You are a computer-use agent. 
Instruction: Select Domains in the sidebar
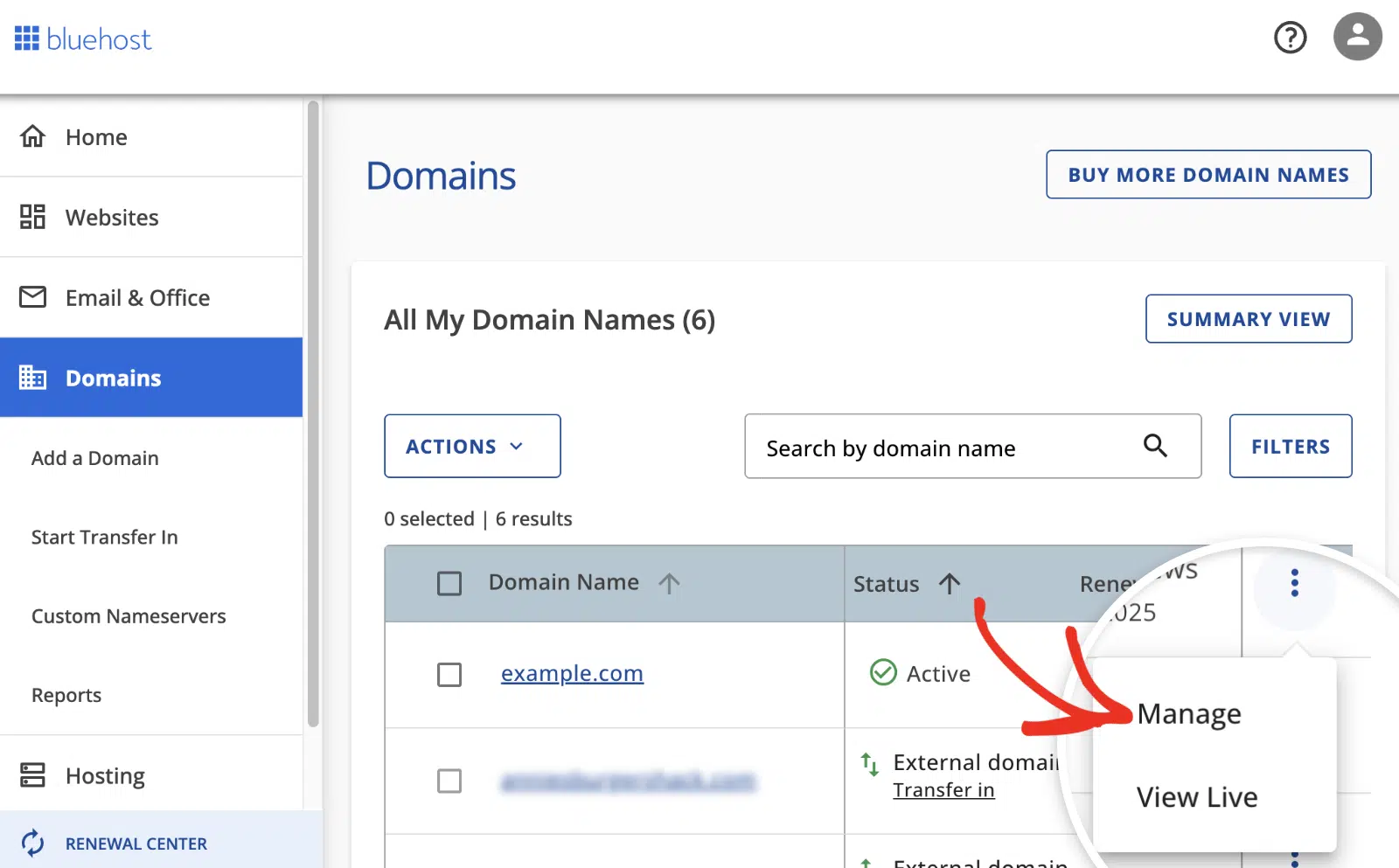click(x=151, y=378)
